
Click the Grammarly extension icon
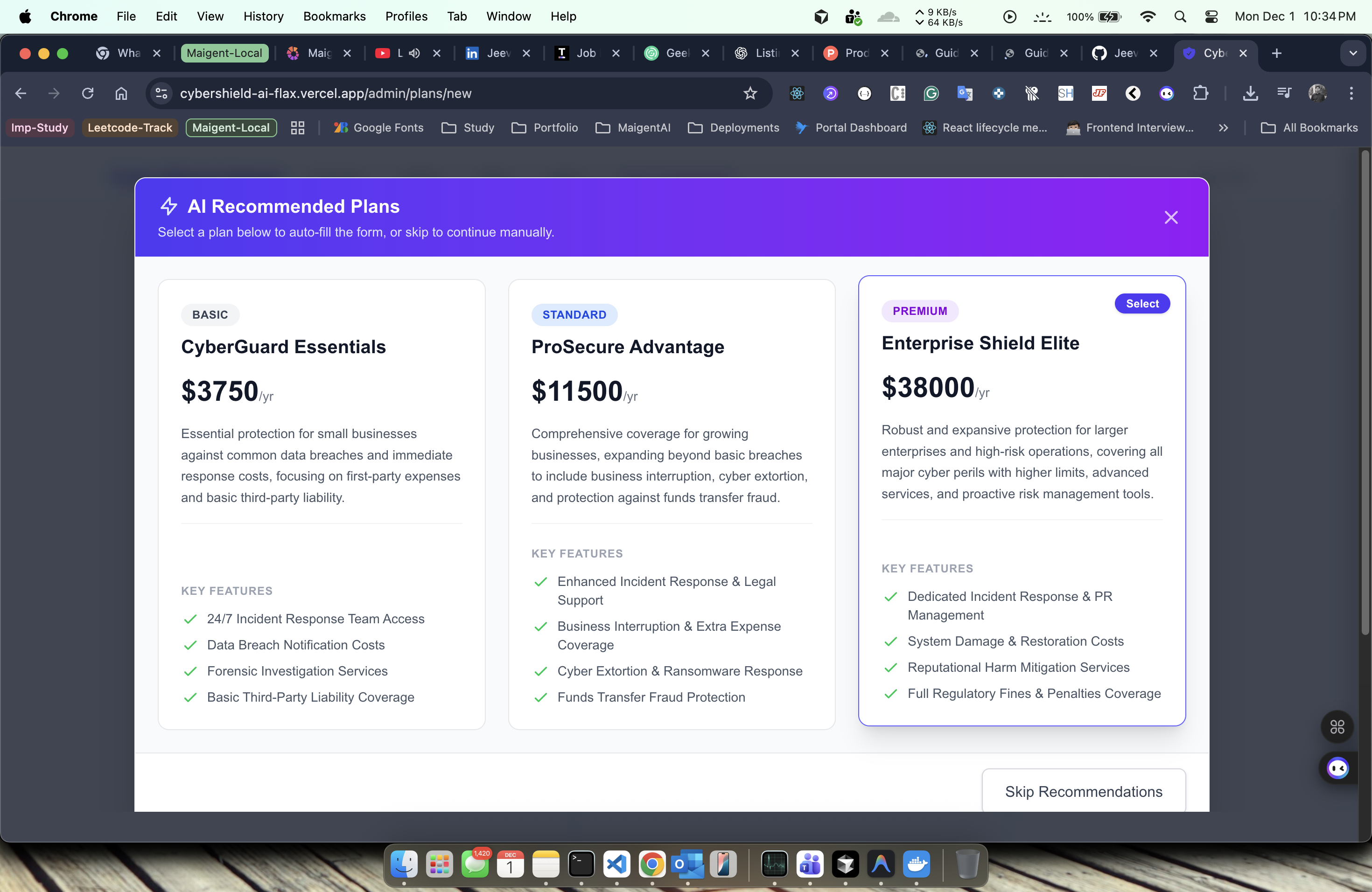931,93
